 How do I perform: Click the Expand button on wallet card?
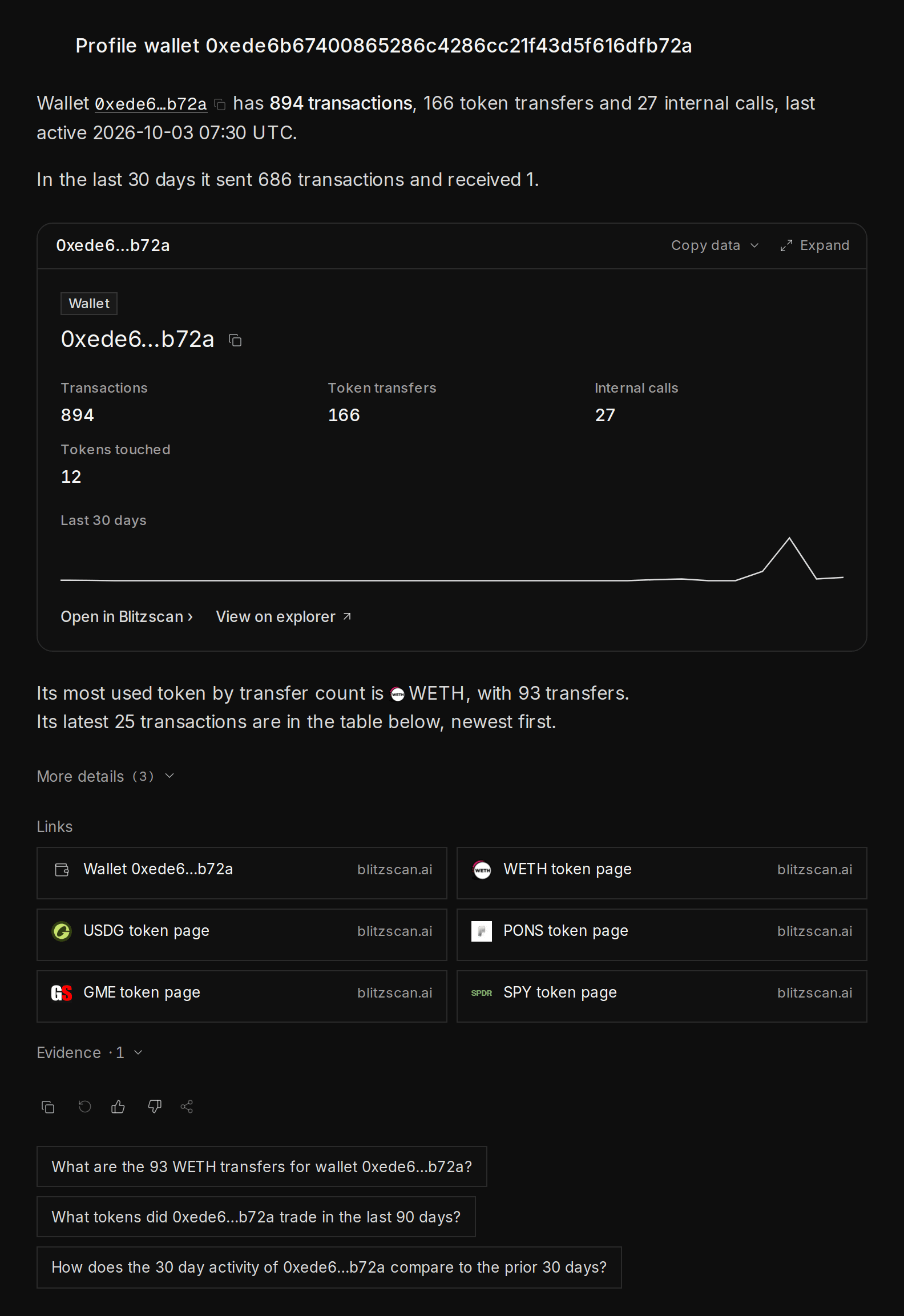pyautogui.click(x=814, y=245)
